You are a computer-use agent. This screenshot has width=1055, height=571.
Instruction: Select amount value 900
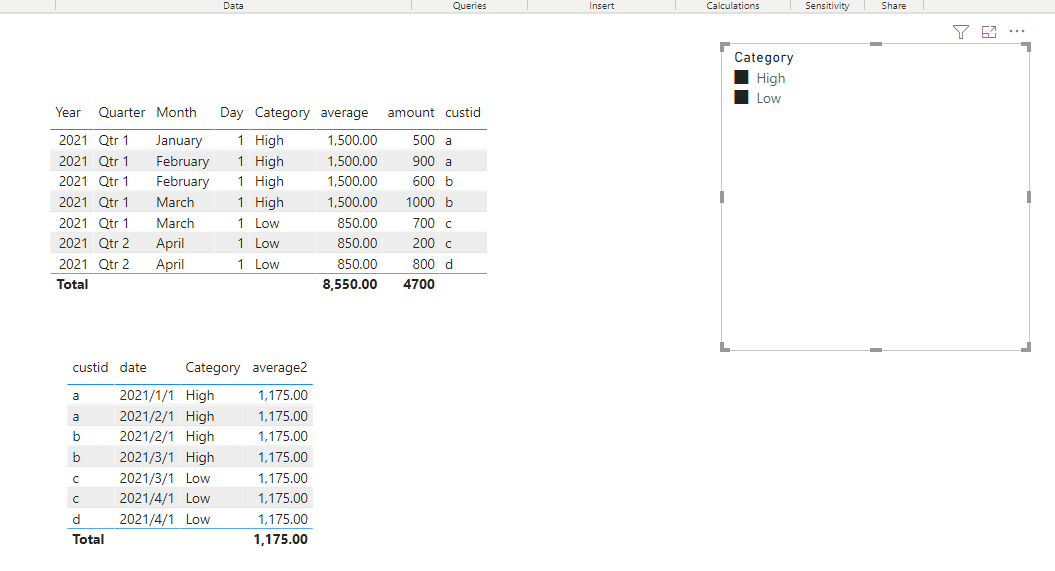click(423, 161)
